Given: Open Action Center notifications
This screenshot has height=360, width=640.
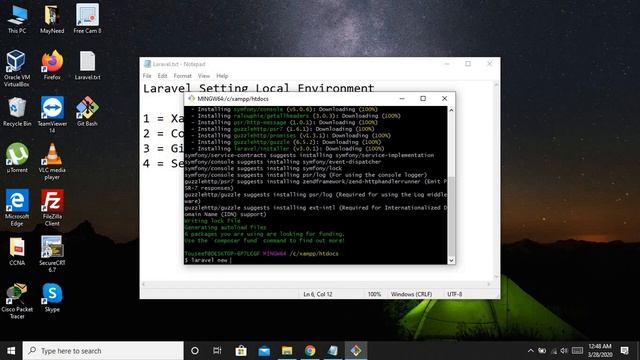Looking at the screenshot, I should (x=624, y=351).
